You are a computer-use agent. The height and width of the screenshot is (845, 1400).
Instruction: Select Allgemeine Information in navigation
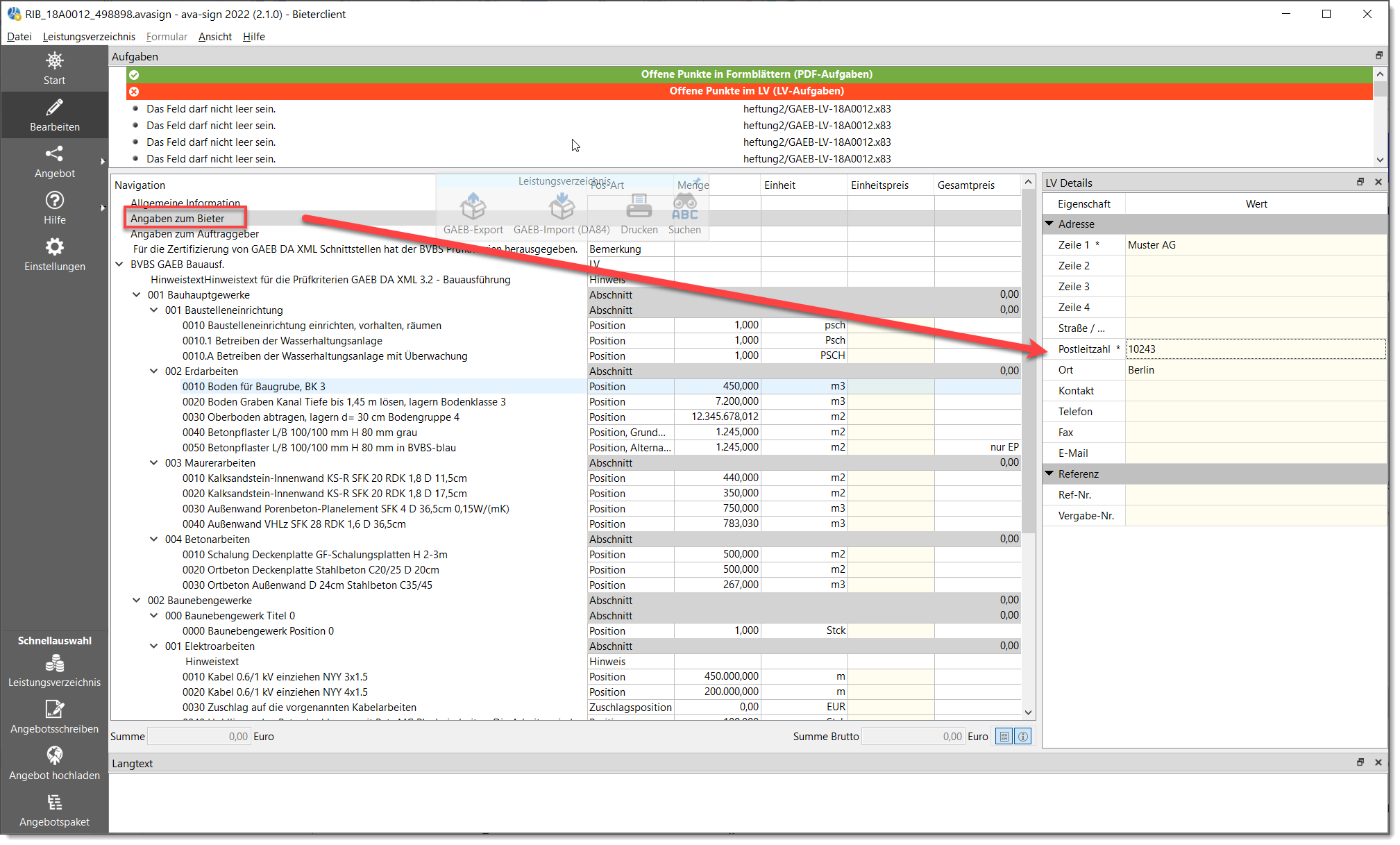click(x=185, y=203)
